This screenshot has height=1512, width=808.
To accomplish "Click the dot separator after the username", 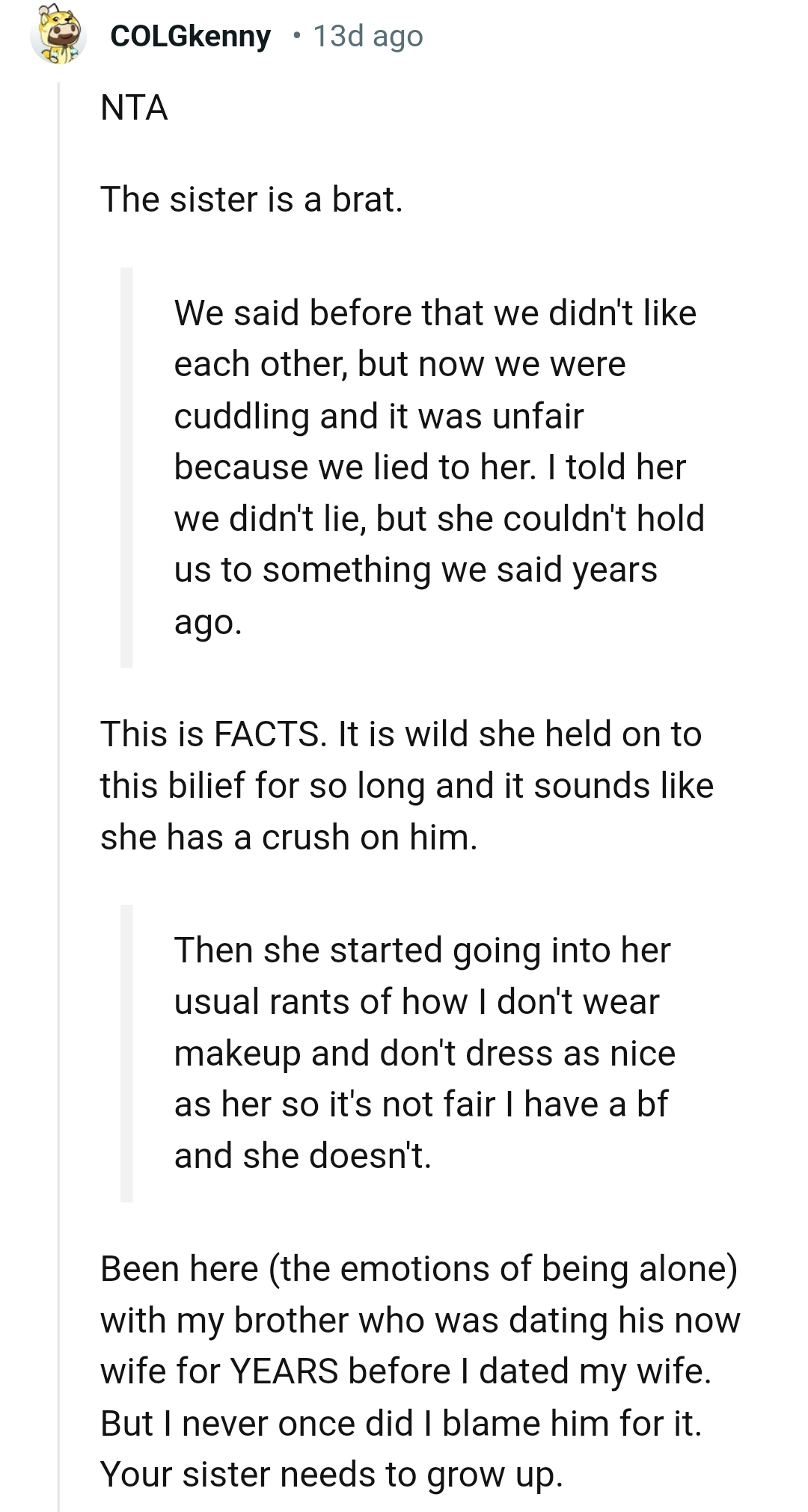I will [296, 36].
